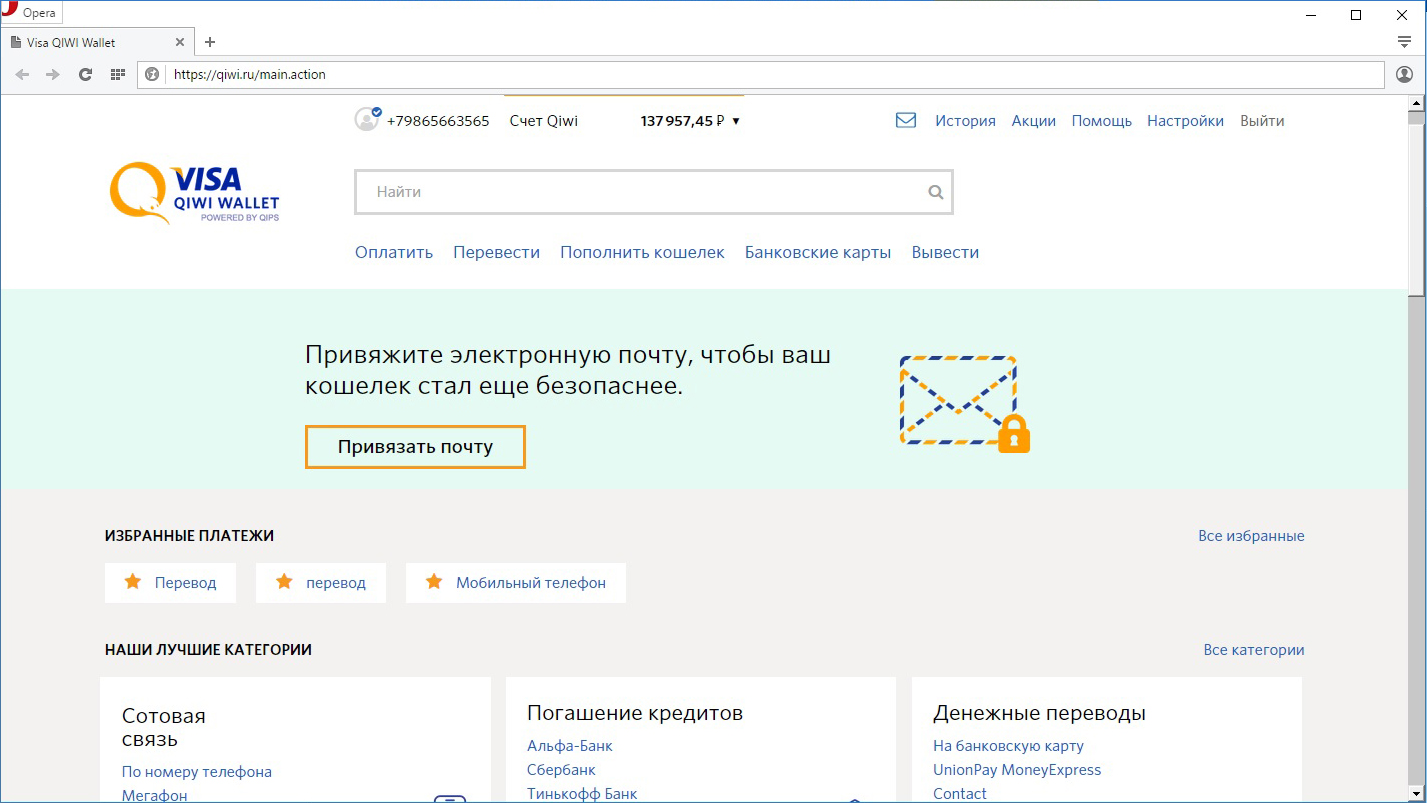This screenshot has height=803, width=1427.
Task: Click the scrollbar down arrow
Action: (1416, 793)
